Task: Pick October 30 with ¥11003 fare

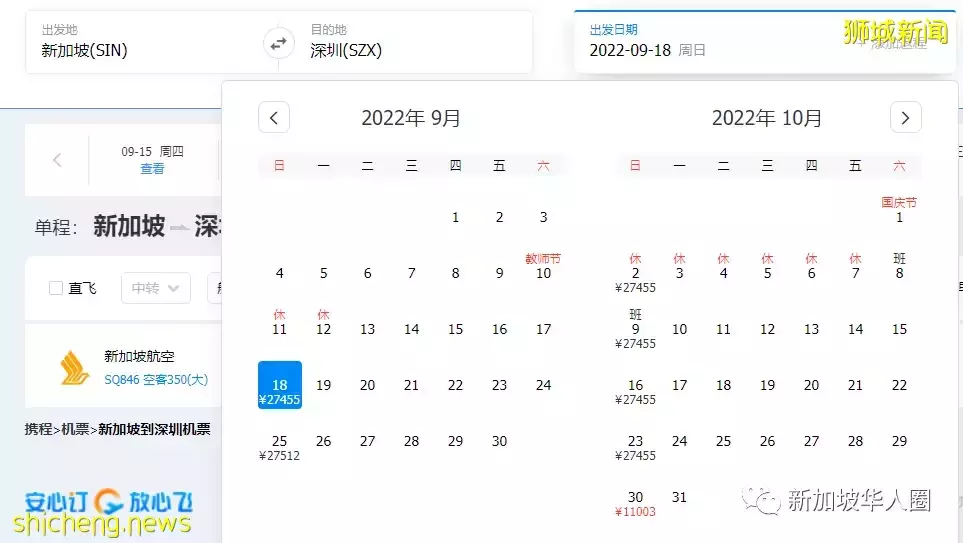Action: 635,502
